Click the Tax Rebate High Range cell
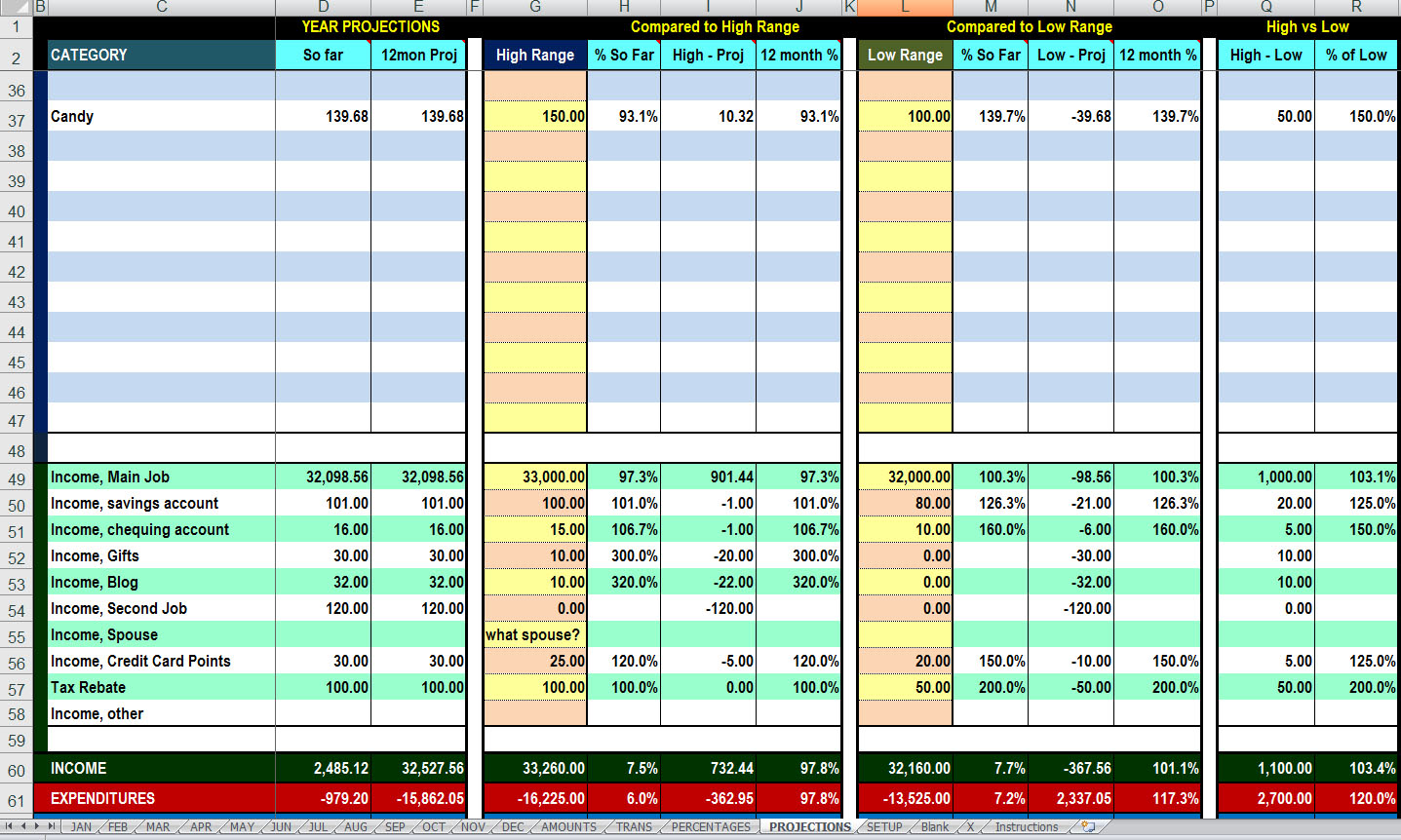The width and height of the screenshot is (1401, 840). point(535,688)
